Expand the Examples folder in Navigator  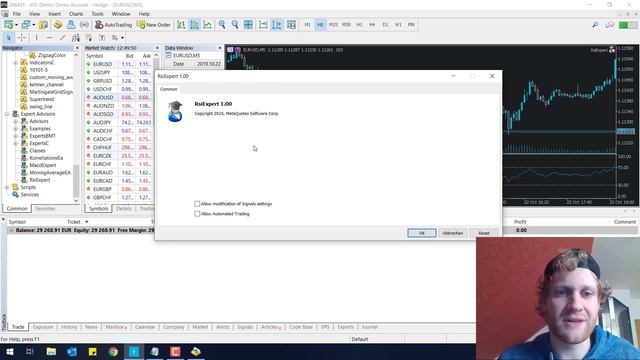point(16,129)
